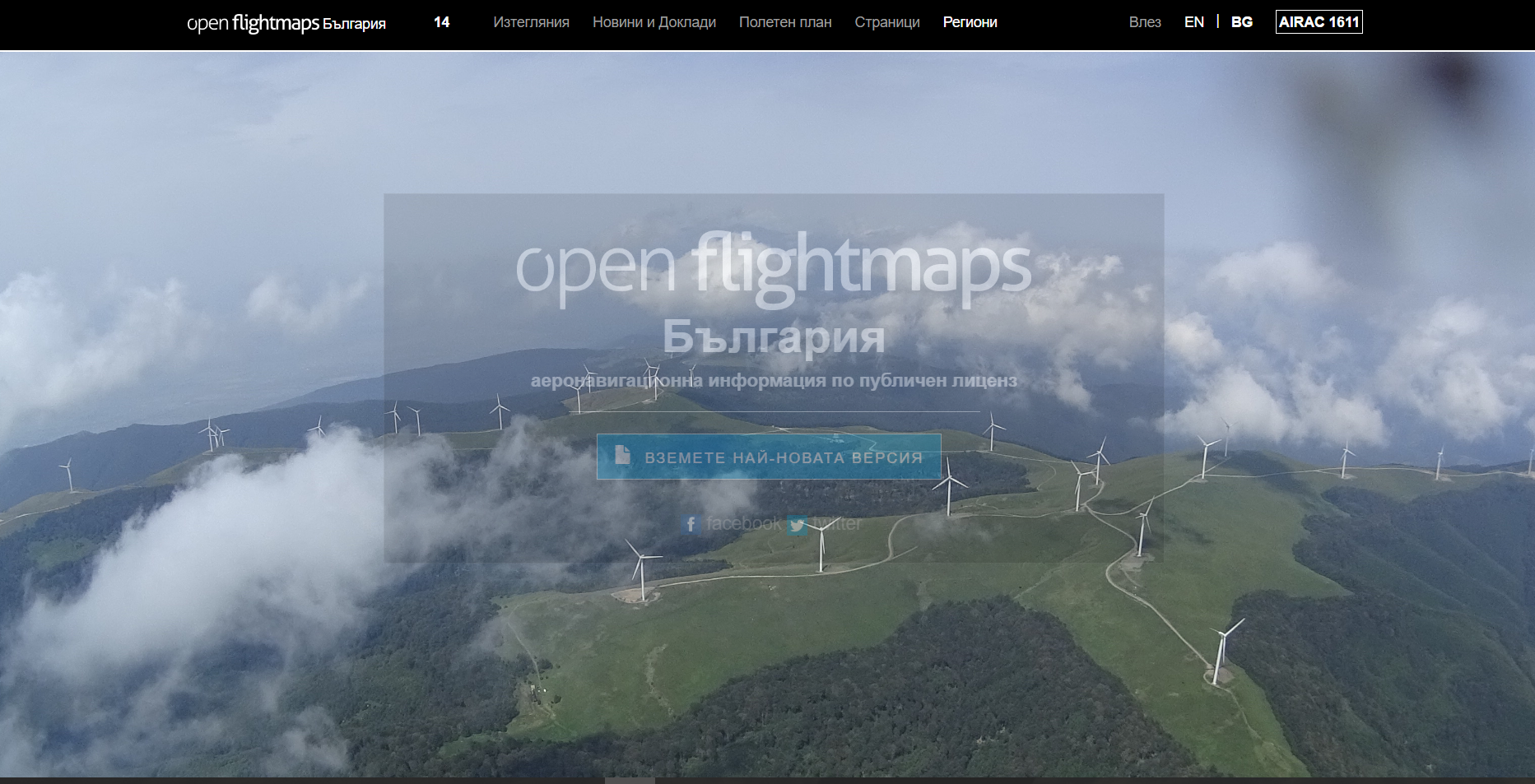Expand the Страници menu
The height and width of the screenshot is (784, 1535).
point(886,22)
